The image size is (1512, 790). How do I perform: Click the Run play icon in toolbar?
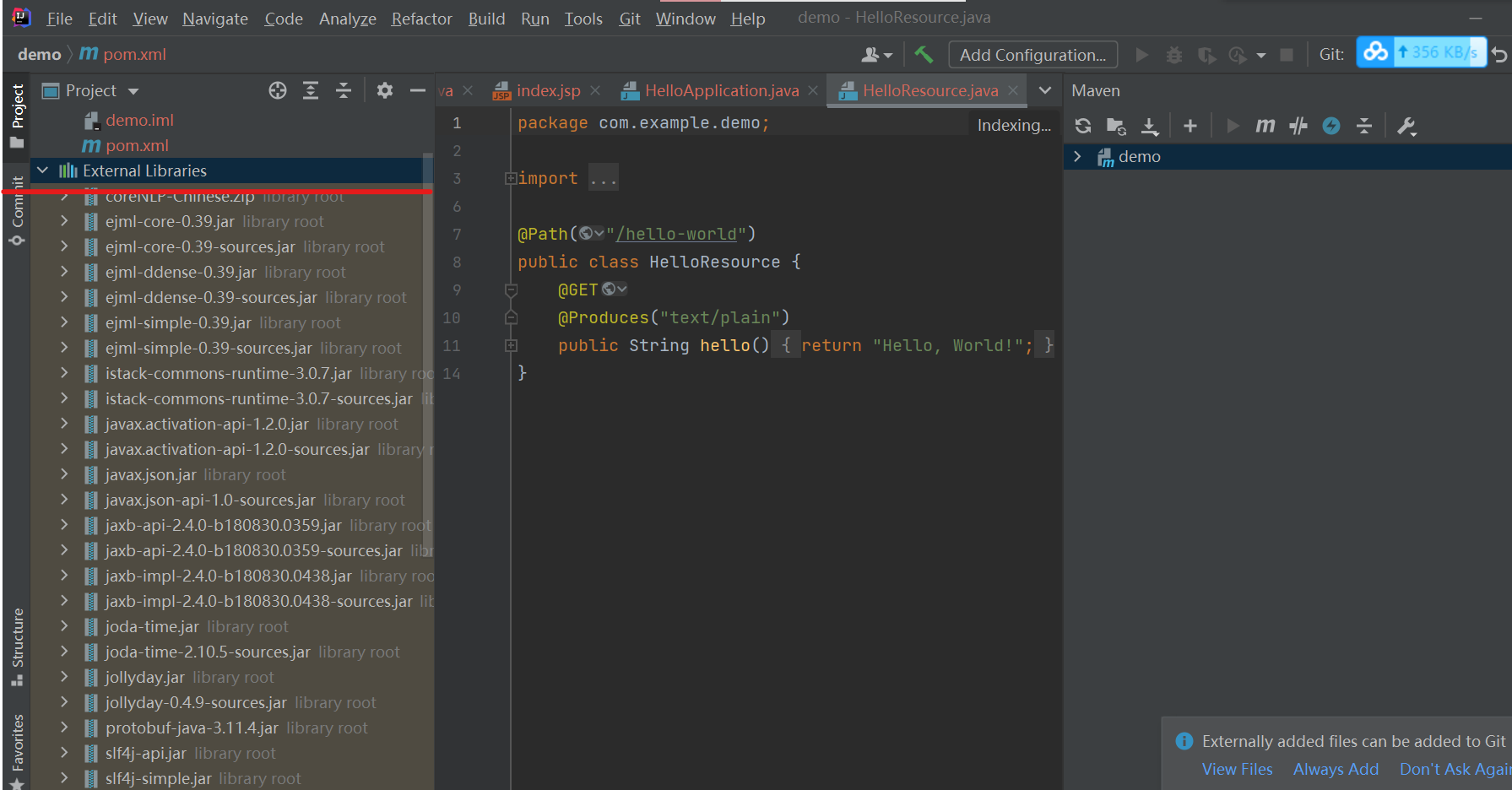click(1142, 55)
